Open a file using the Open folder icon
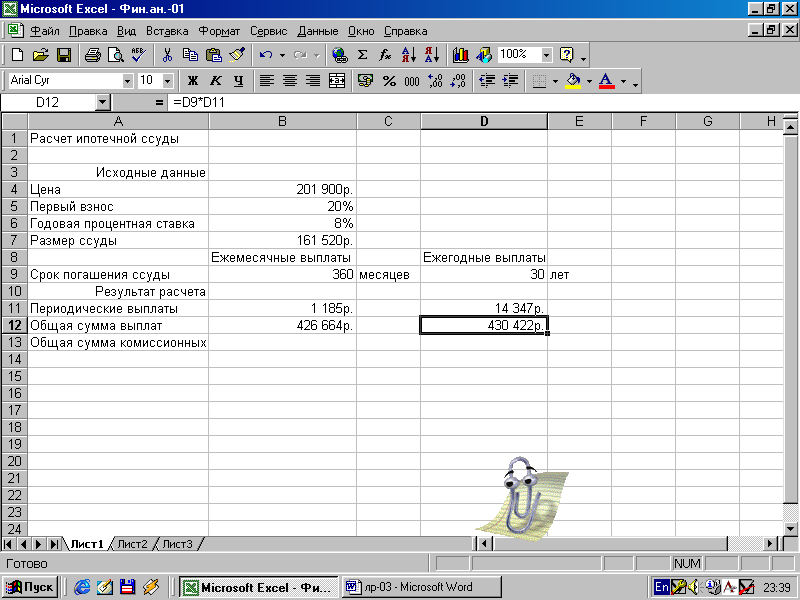Image resolution: width=800 pixels, height=600 pixels. click(41, 55)
